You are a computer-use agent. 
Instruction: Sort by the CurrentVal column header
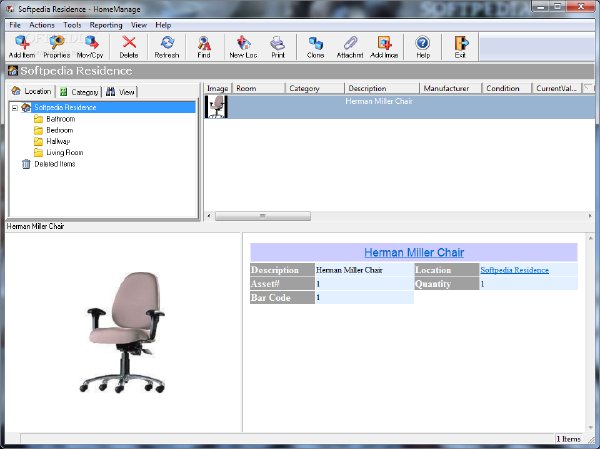557,88
